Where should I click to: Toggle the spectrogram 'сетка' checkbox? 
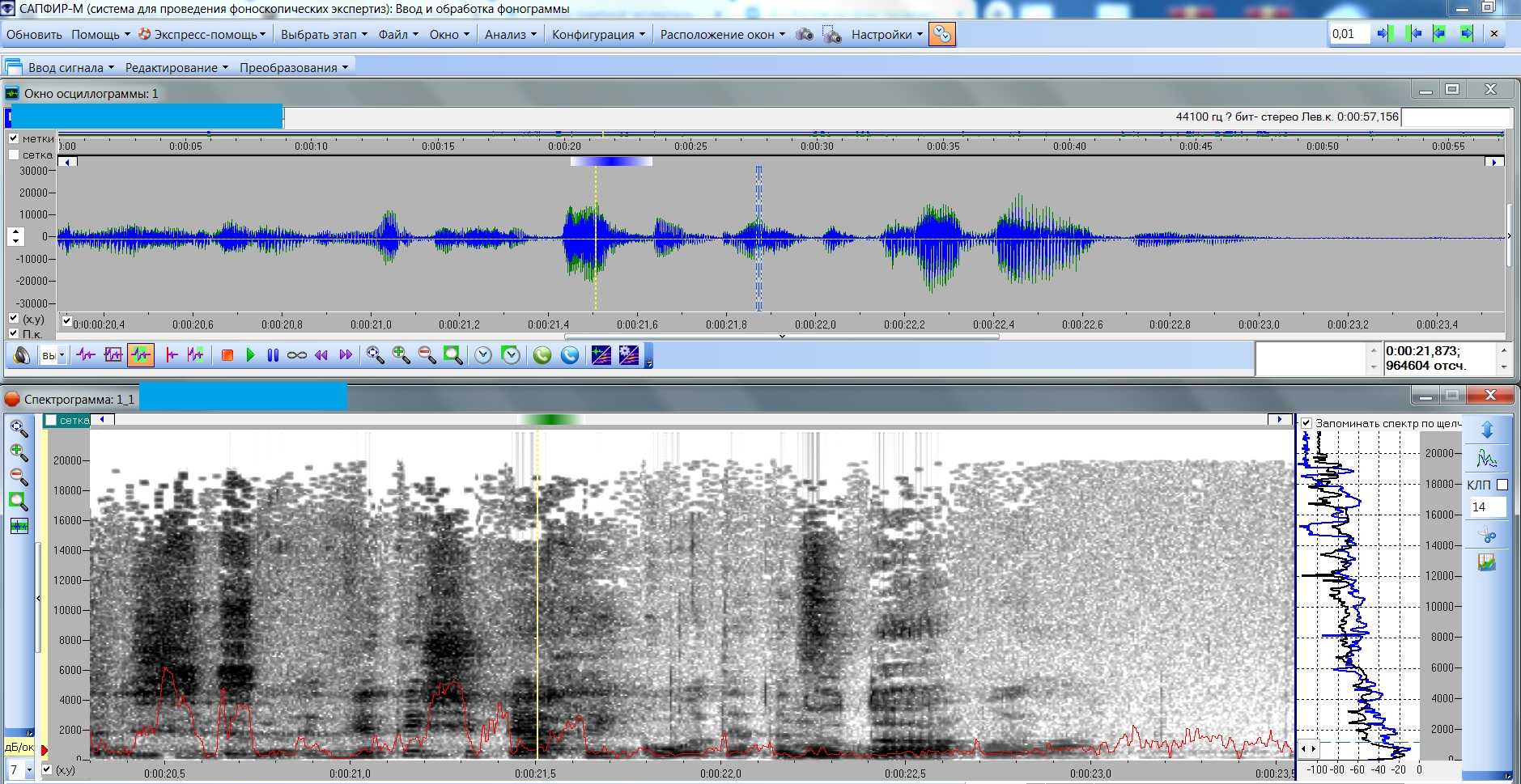click(x=50, y=420)
